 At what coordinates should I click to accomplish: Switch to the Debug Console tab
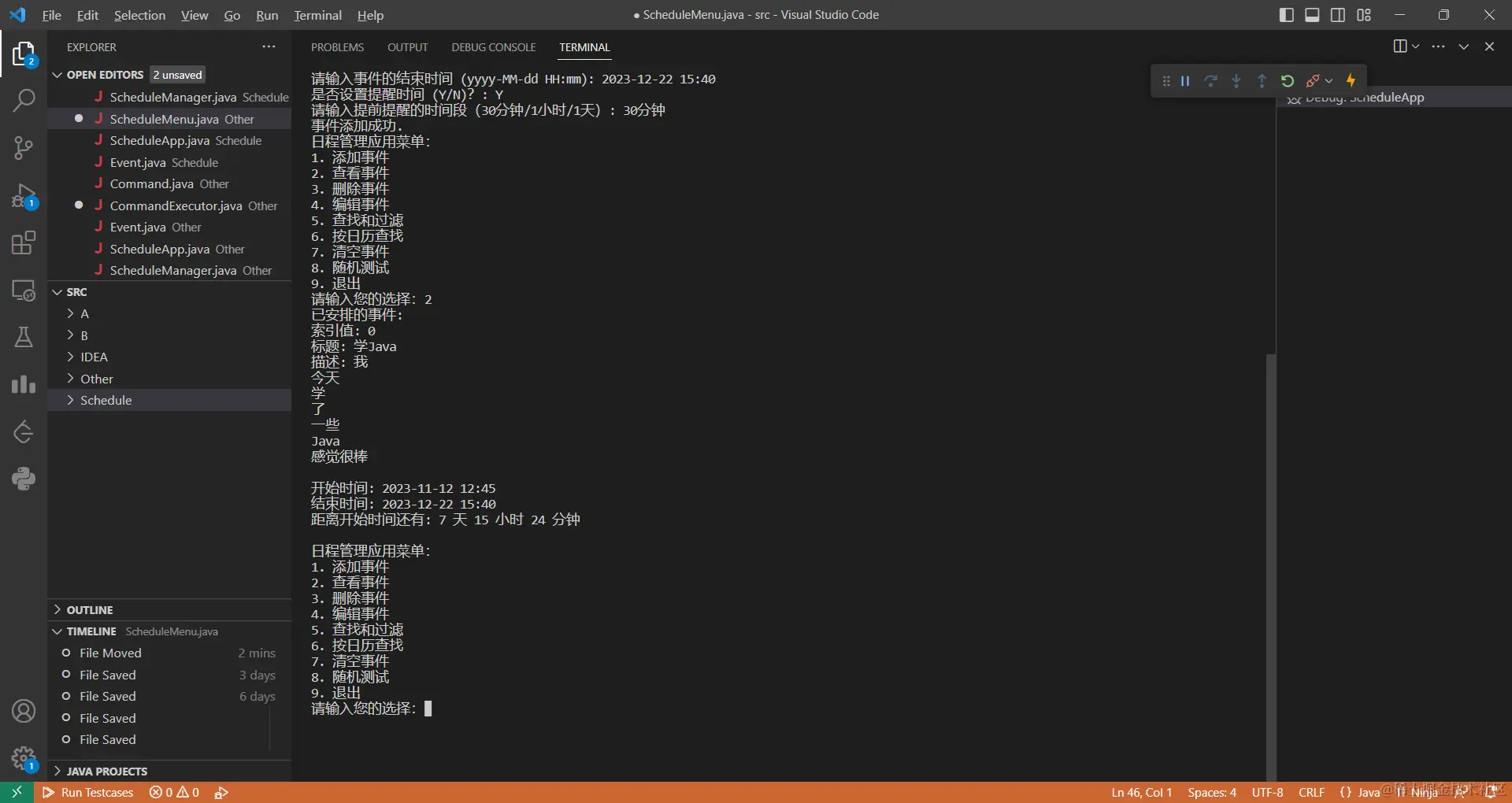tap(493, 47)
